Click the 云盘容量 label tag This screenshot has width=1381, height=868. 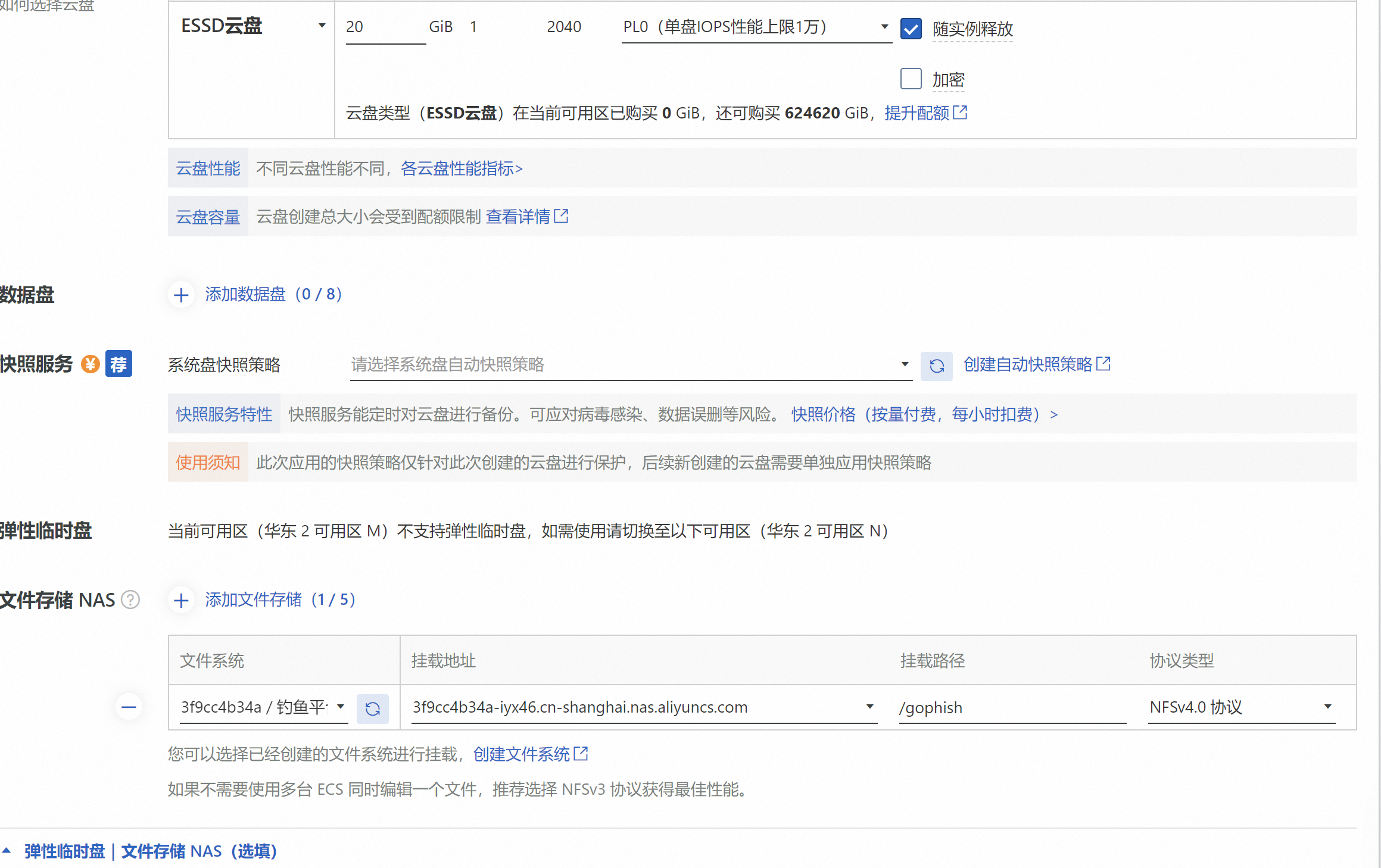point(208,217)
